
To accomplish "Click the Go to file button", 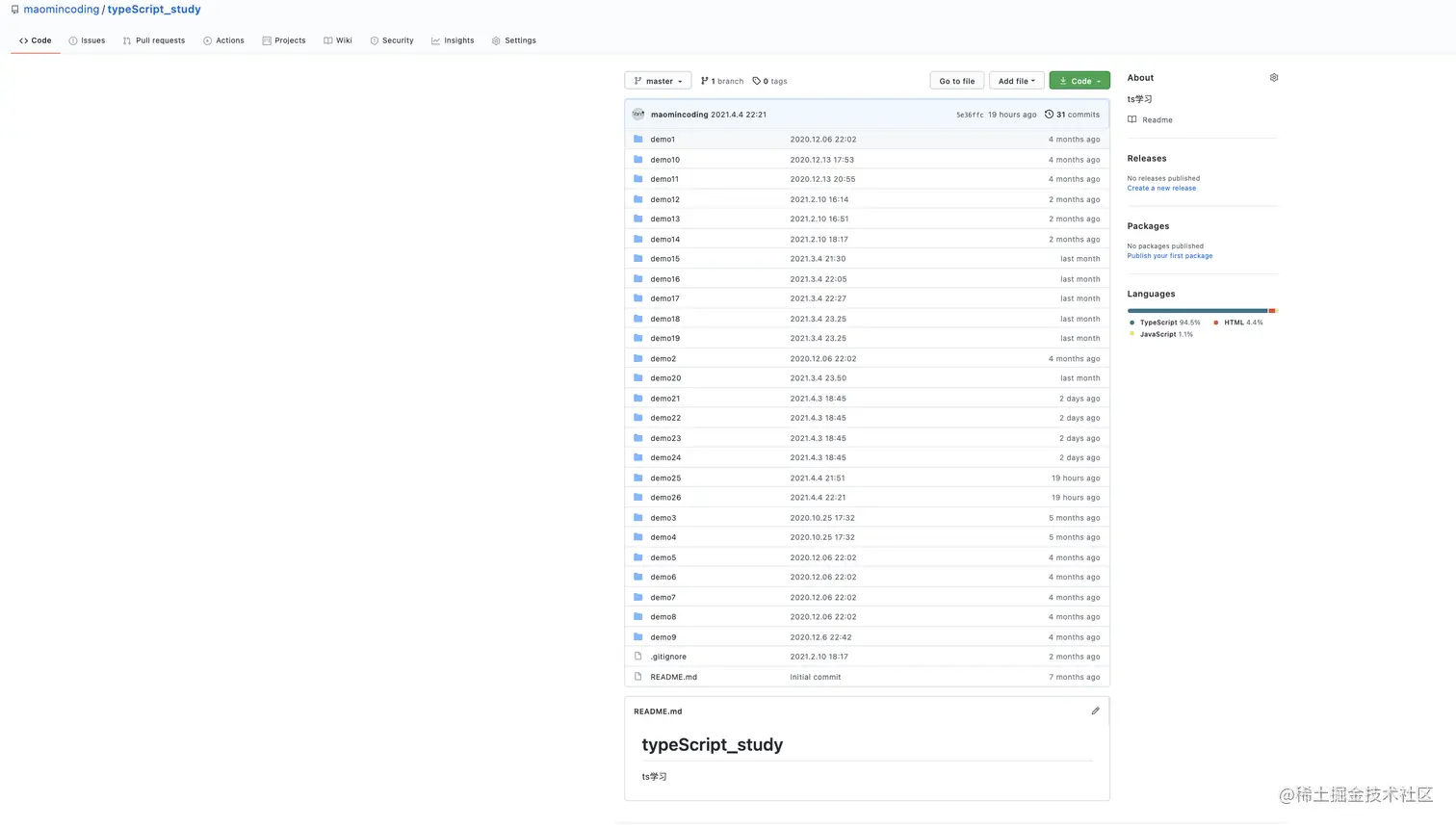I will coord(957,81).
